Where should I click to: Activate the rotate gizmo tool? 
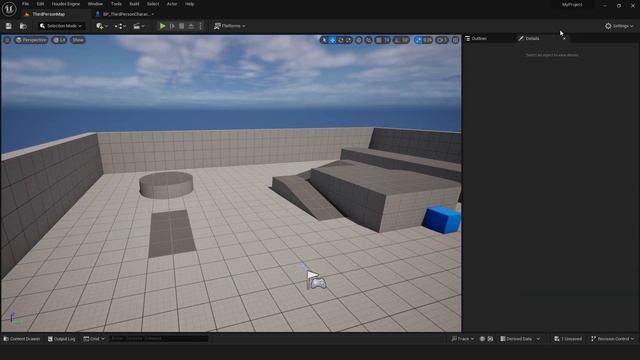(x=341, y=40)
